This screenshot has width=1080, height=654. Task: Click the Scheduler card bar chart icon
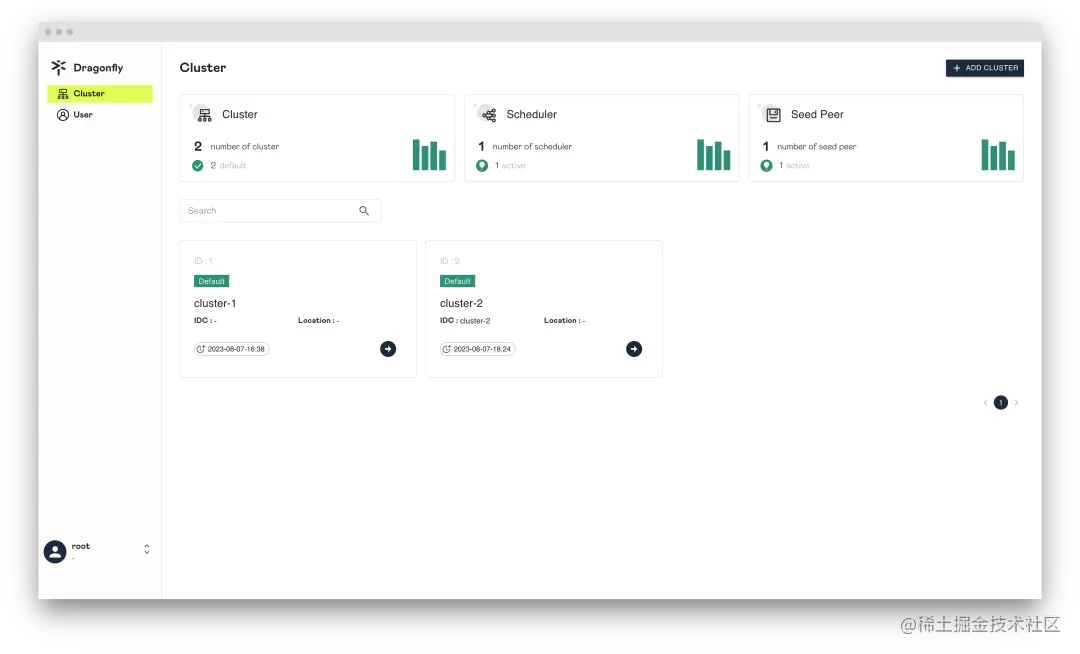[x=714, y=155]
